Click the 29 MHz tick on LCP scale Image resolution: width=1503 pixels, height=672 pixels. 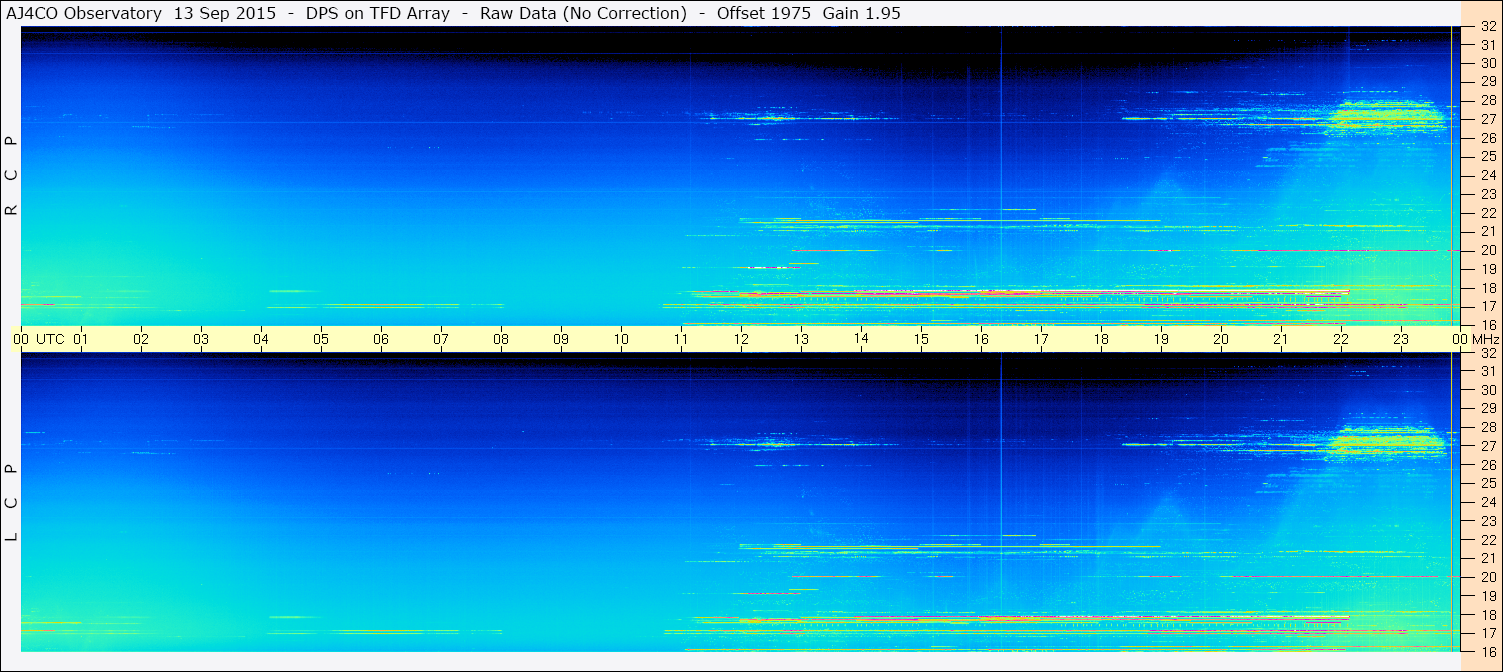point(1488,409)
